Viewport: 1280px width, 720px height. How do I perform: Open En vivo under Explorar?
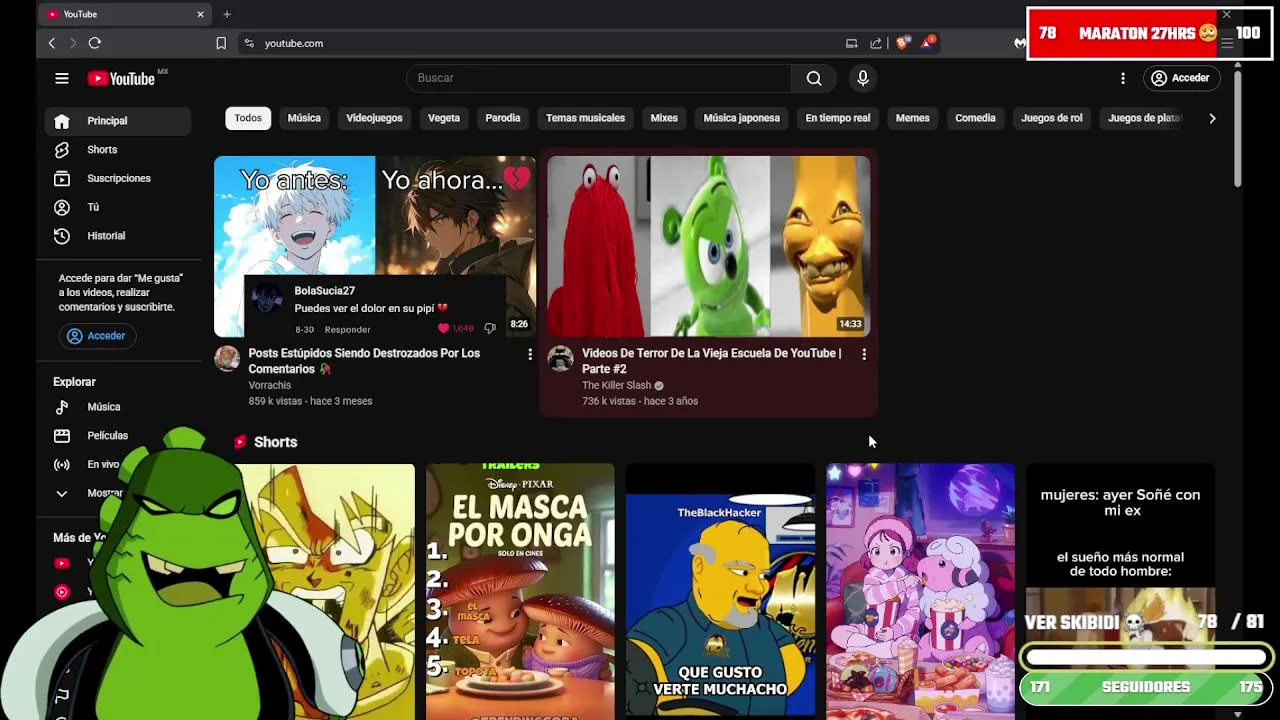click(x=100, y=464)
